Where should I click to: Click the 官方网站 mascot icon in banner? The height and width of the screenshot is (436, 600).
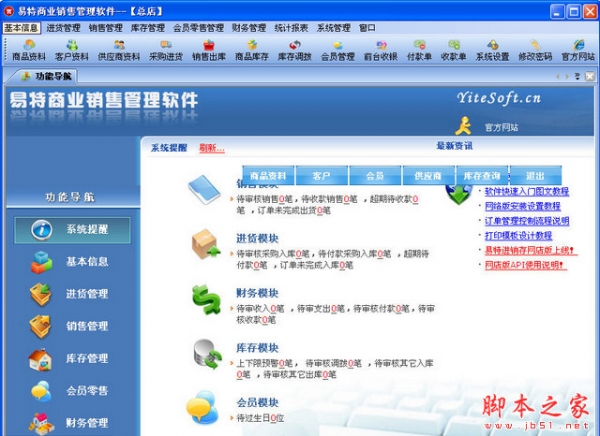463,126
